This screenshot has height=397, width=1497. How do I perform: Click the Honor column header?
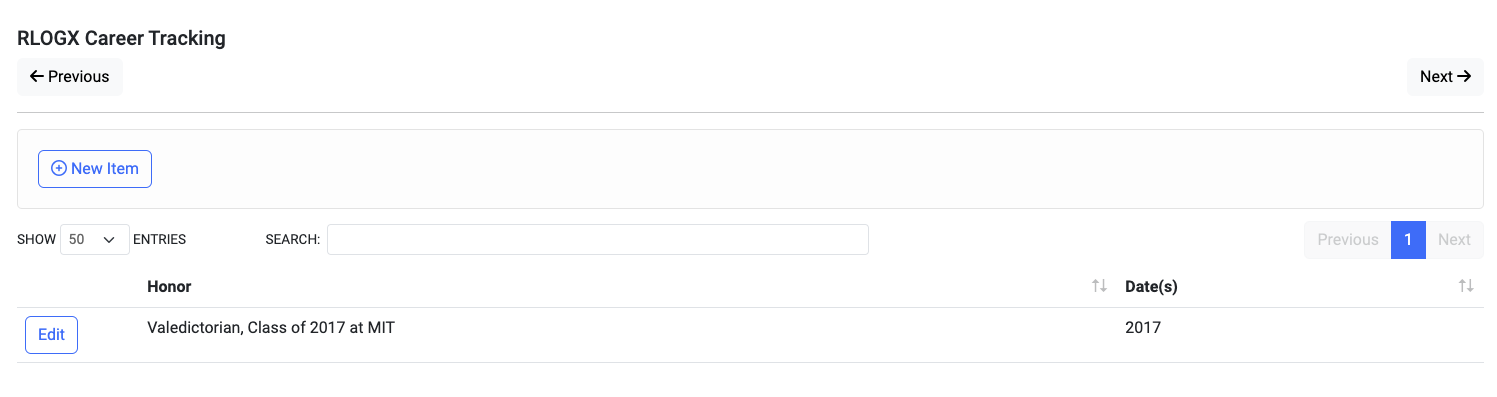[169, 286]
